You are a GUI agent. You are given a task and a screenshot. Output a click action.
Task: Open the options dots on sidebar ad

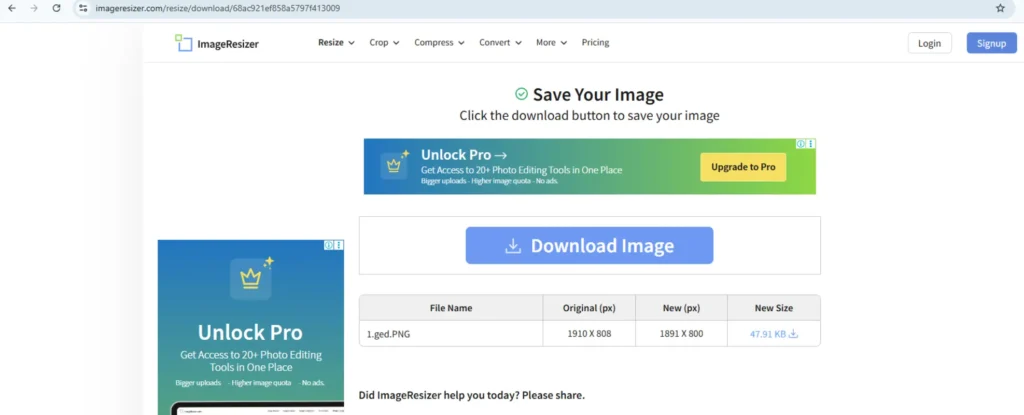(x=340, y=245)
